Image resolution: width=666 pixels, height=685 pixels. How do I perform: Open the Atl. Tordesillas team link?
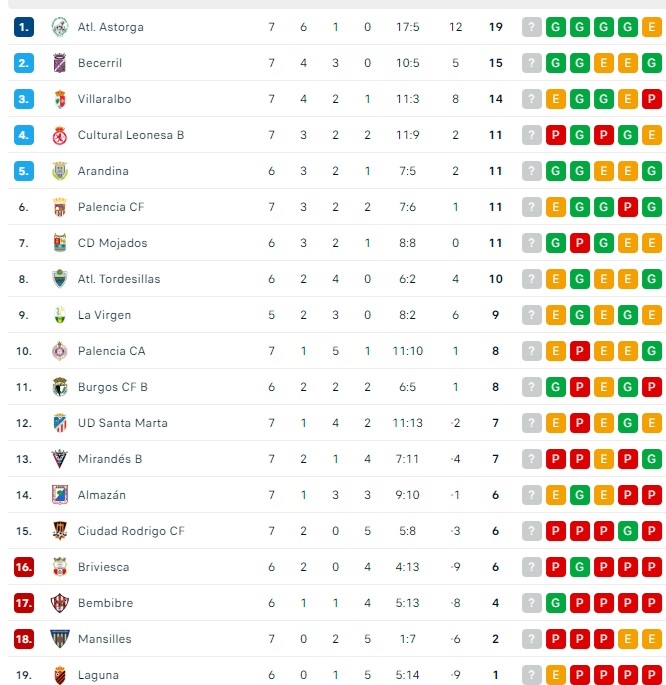[119, 279]
